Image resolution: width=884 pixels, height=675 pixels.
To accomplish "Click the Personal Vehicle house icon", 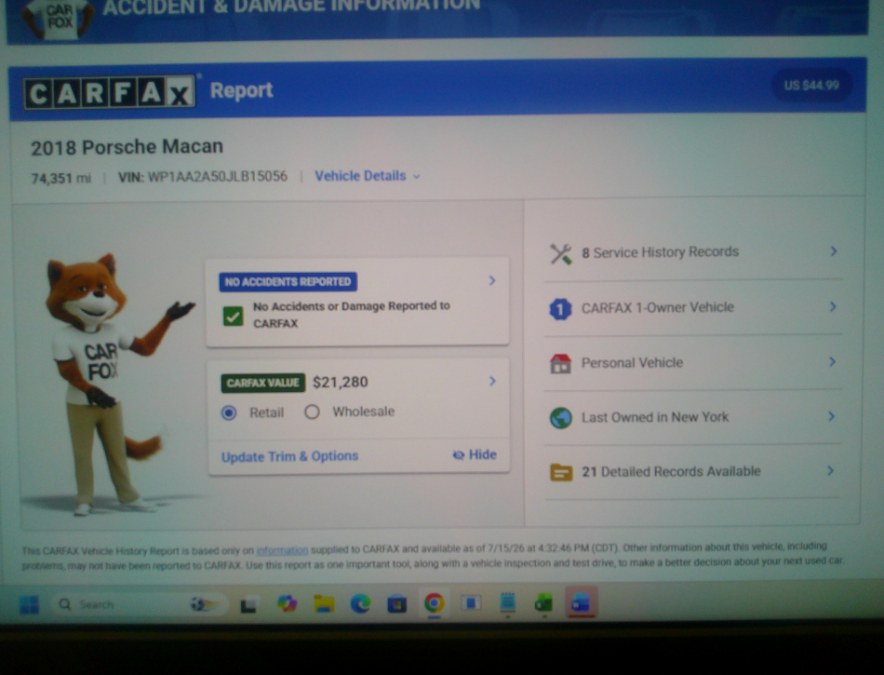I will 560,364.
